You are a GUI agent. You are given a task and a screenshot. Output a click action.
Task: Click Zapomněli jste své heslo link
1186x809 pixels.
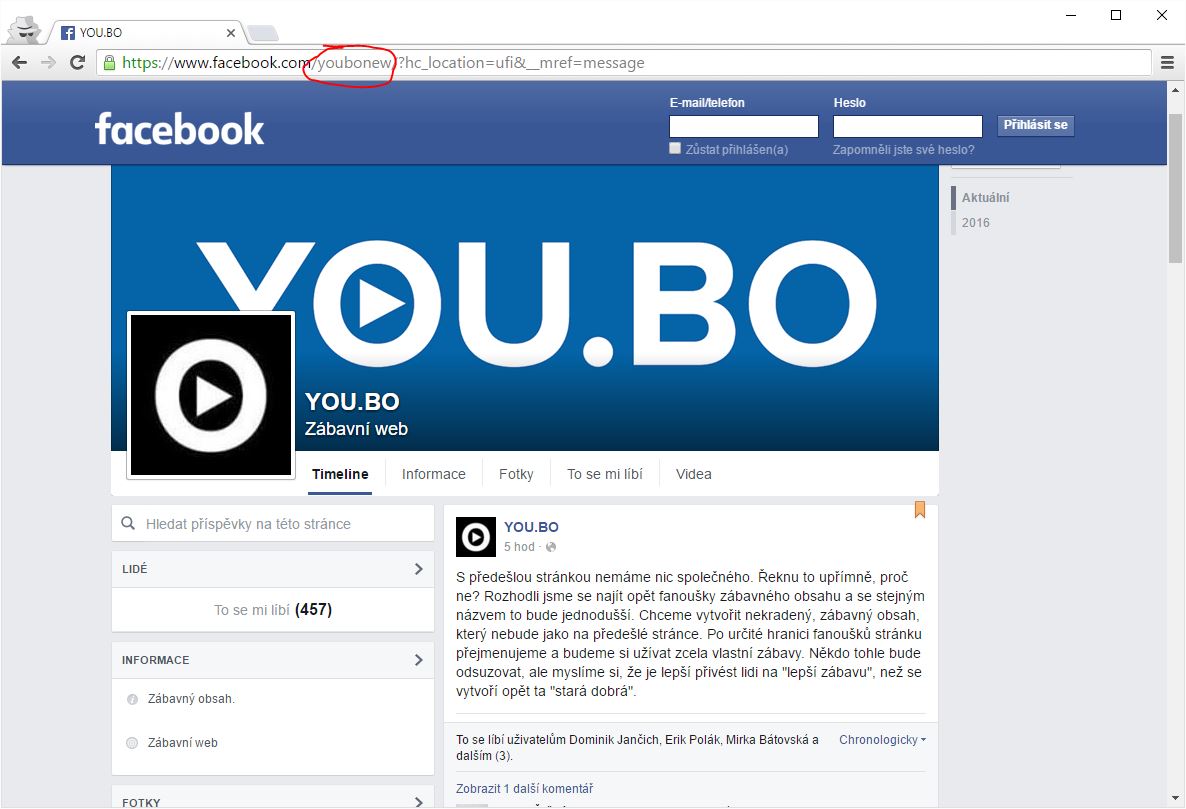tap(903, 150)
